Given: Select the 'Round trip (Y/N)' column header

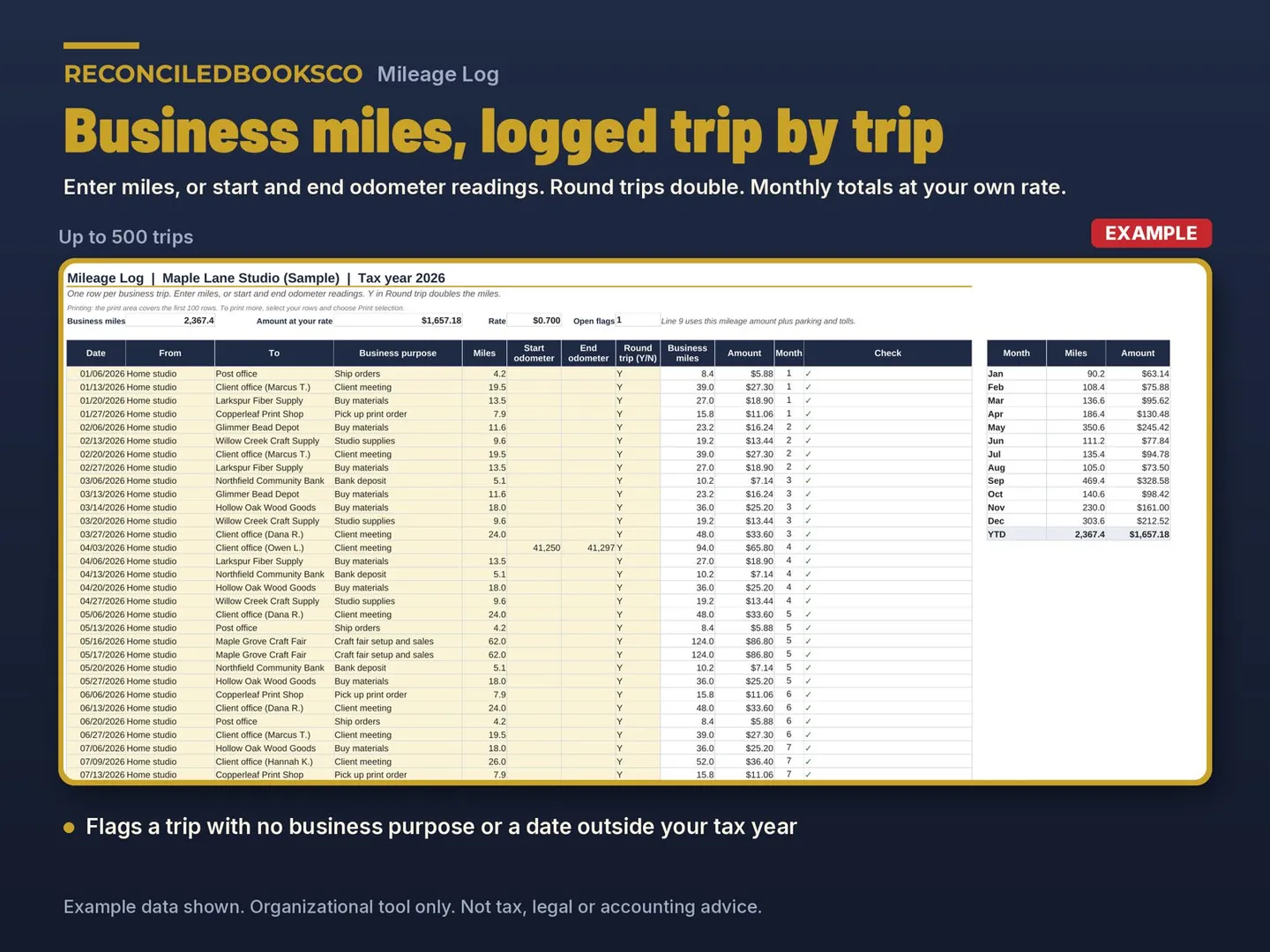Looking at the screenshot, I should pyautogui.click(x=638, y=353).
